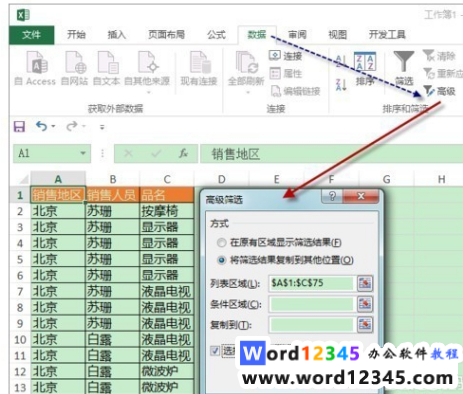
Task: Clear filter (清除)
Action: (439, 56)
